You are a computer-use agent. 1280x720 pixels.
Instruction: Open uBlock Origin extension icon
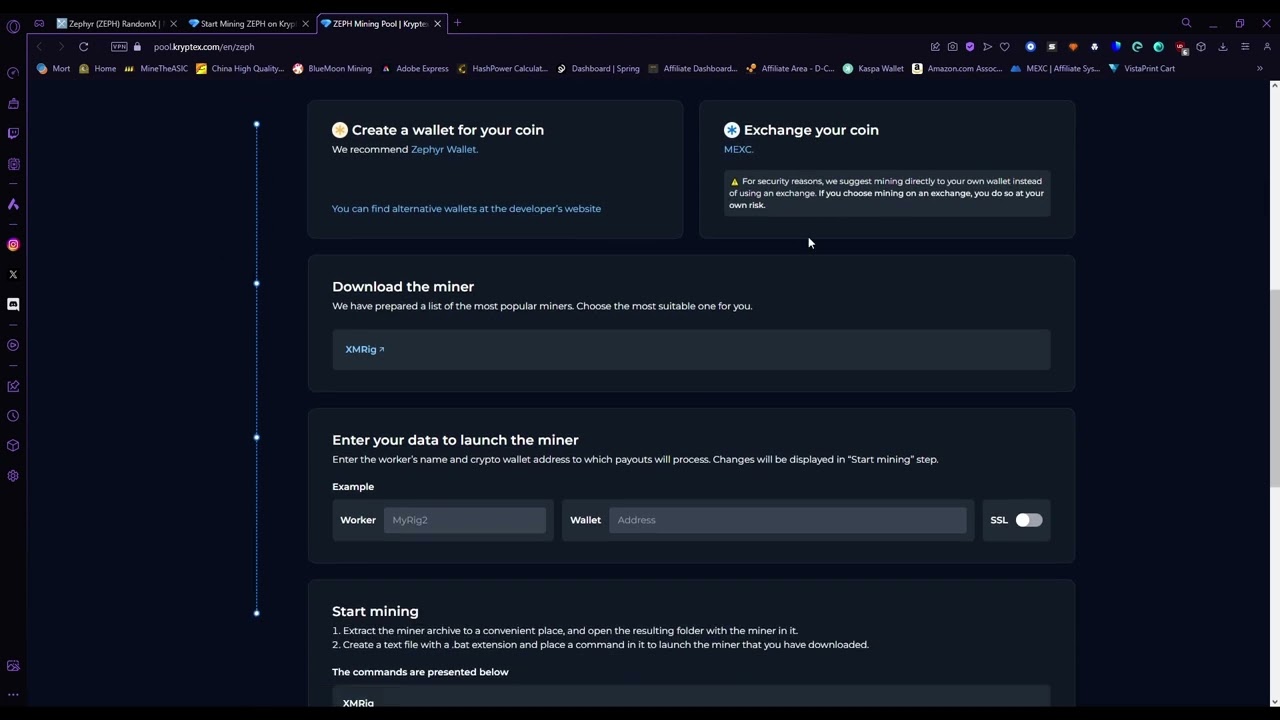[x=1181, y=47]
